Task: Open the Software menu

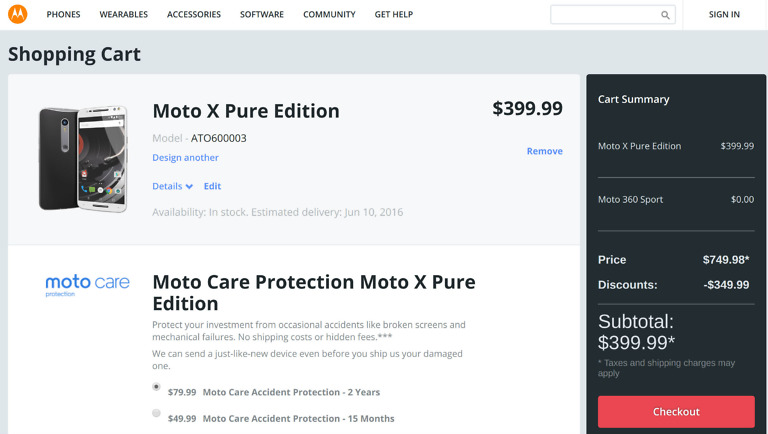Action: click(x=262, y=15)
